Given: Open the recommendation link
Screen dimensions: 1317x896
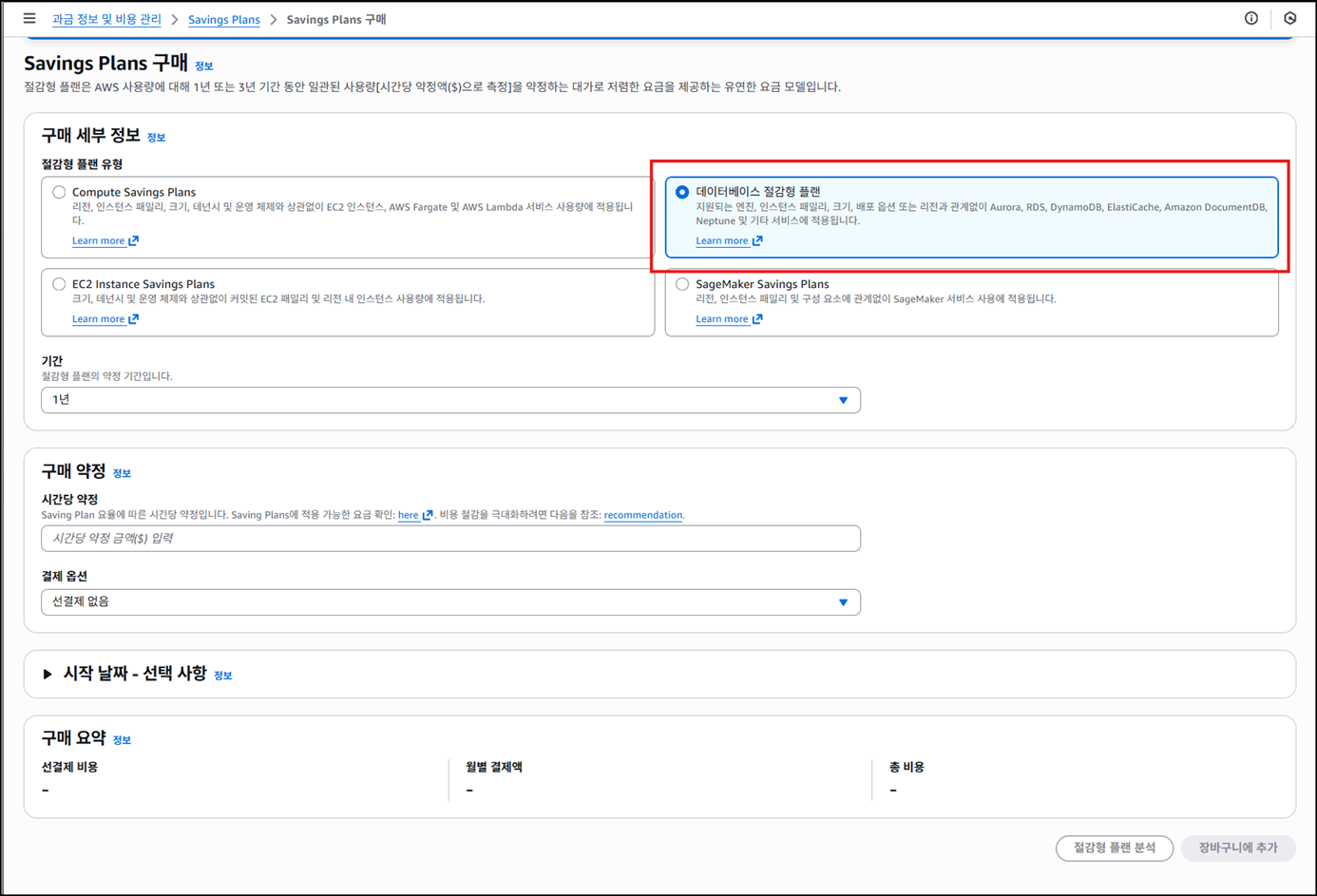Looking at the screenshot, I should (643, 515).
